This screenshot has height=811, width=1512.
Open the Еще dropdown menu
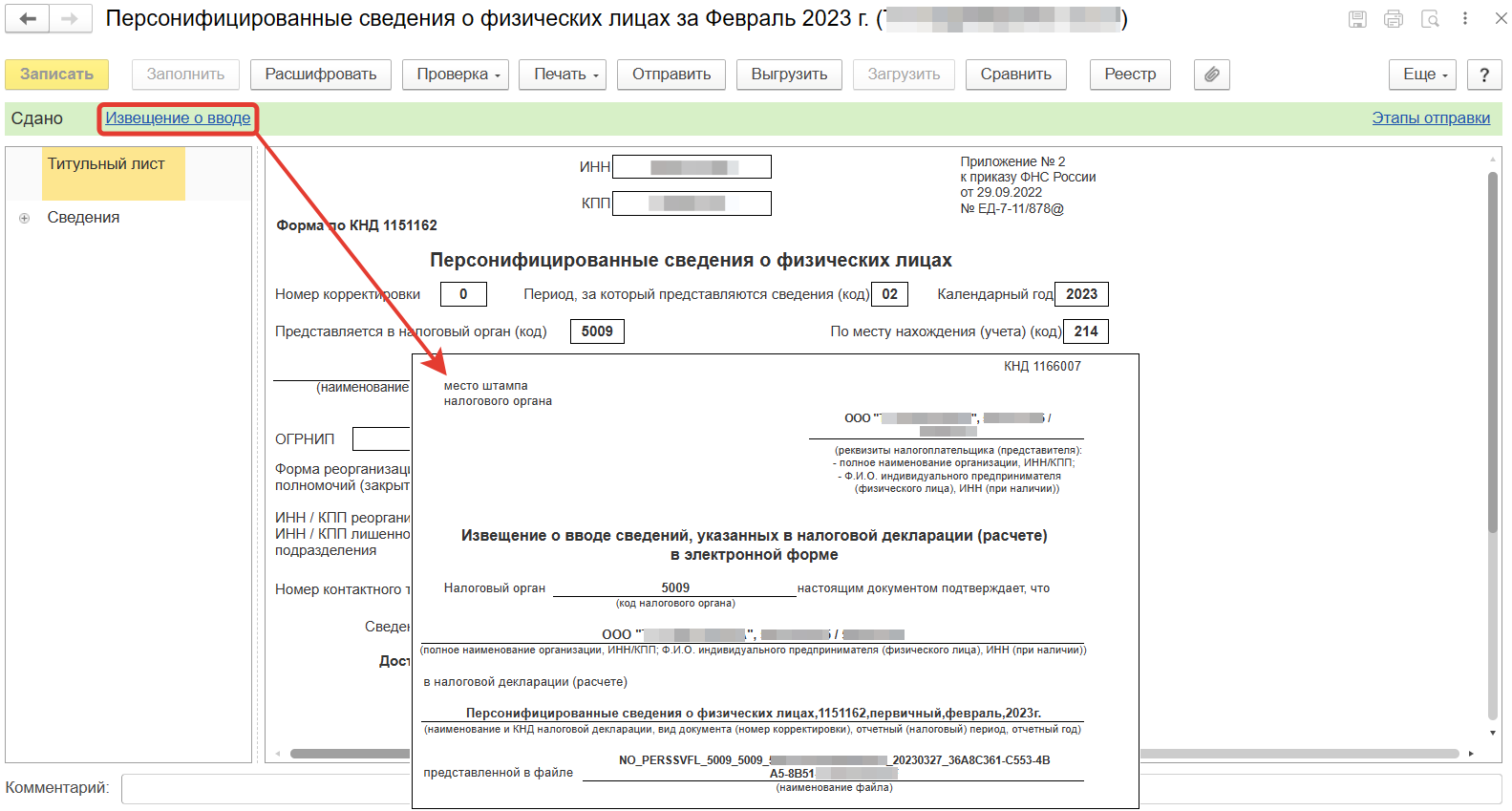pyautogui.click(x=1422, y=75)
